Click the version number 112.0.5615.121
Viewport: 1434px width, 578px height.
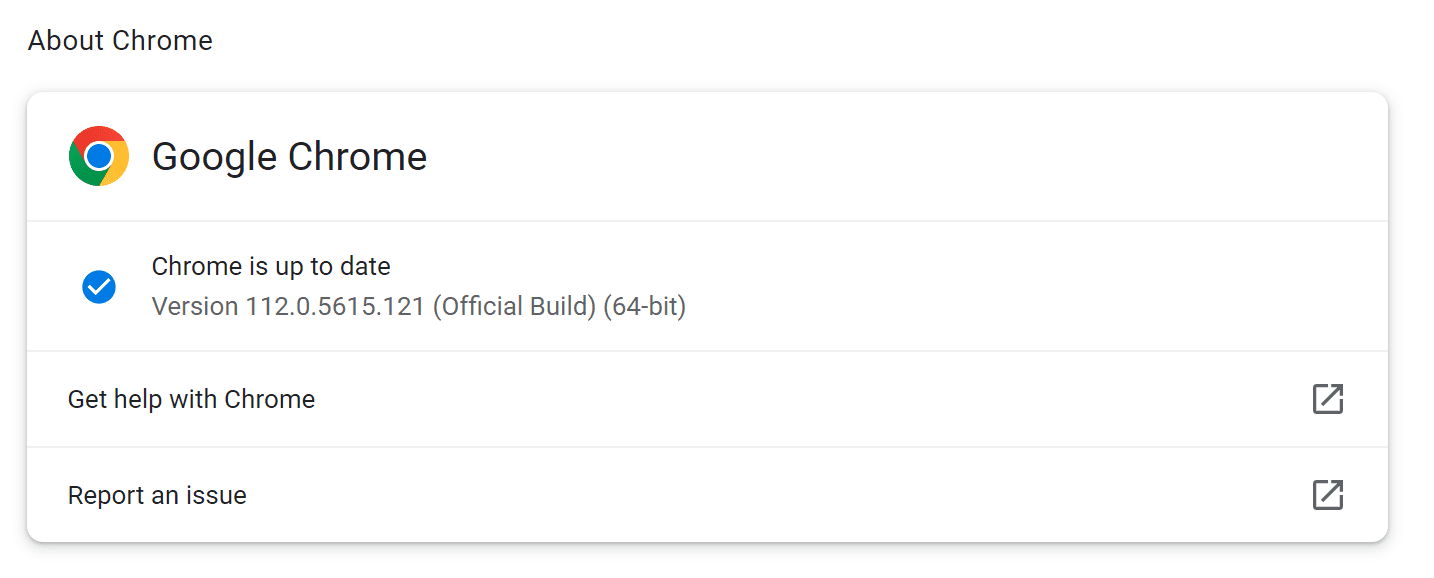coord(335,305)
